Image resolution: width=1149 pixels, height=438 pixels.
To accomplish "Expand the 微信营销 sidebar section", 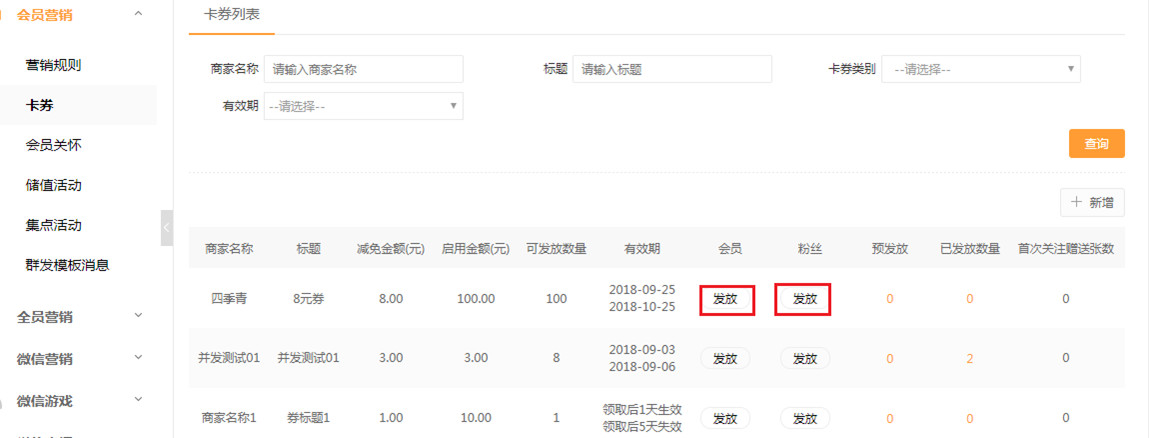I will pyautogui.click(x=138, y=358).
